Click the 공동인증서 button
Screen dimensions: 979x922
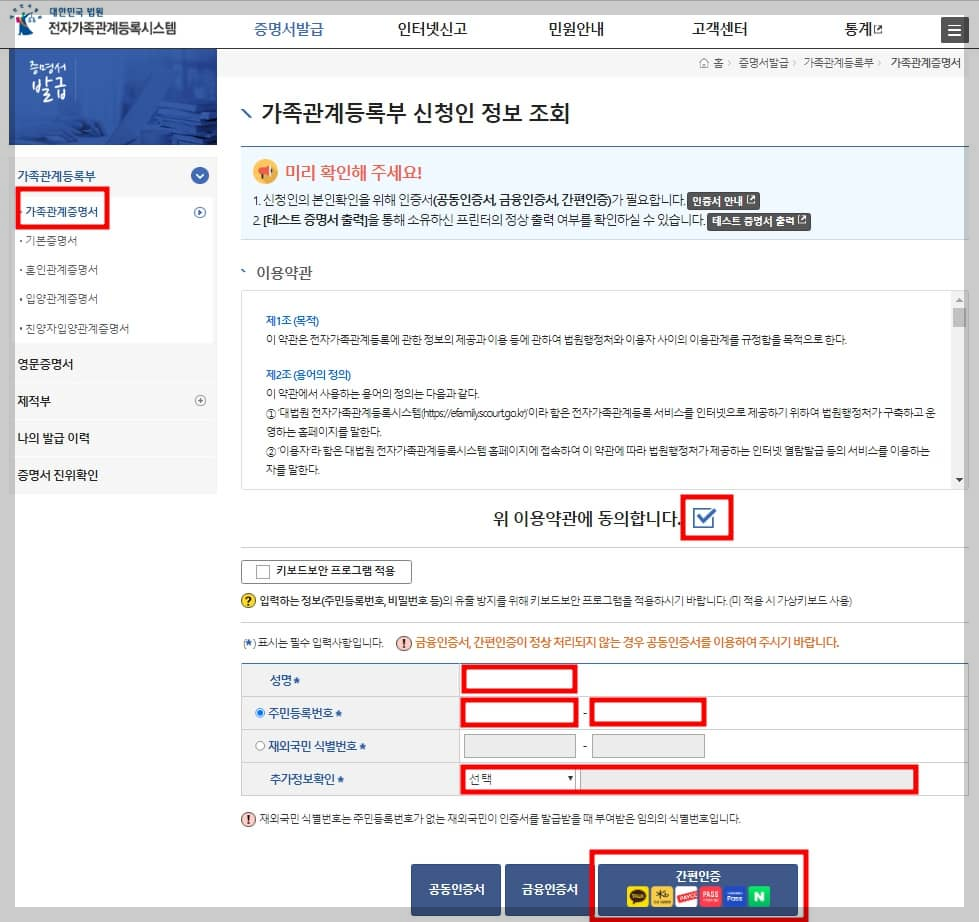[456, 888]
